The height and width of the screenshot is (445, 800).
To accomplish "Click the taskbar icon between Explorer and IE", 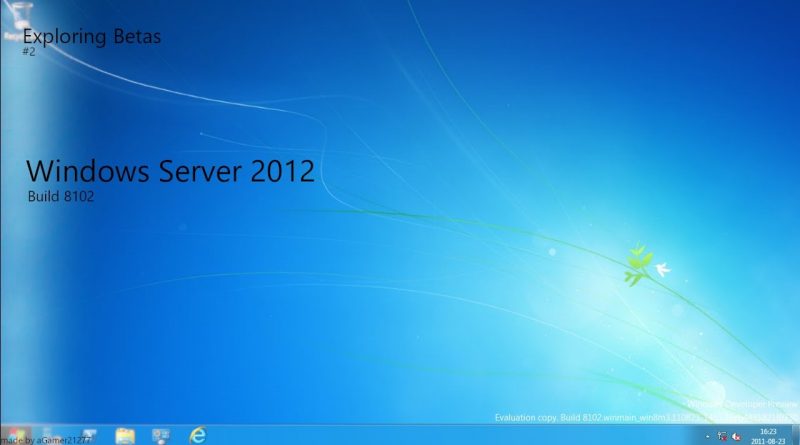I will coord(161,436).
